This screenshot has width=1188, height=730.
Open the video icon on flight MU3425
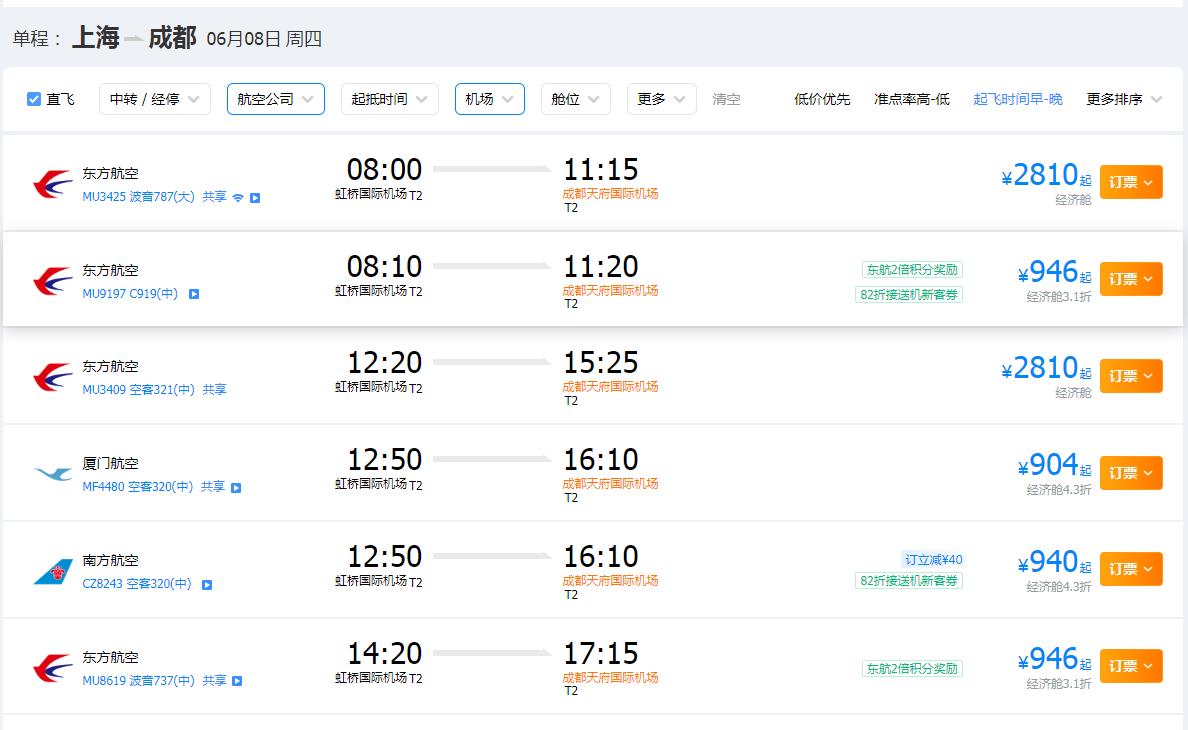coord(255,198)
